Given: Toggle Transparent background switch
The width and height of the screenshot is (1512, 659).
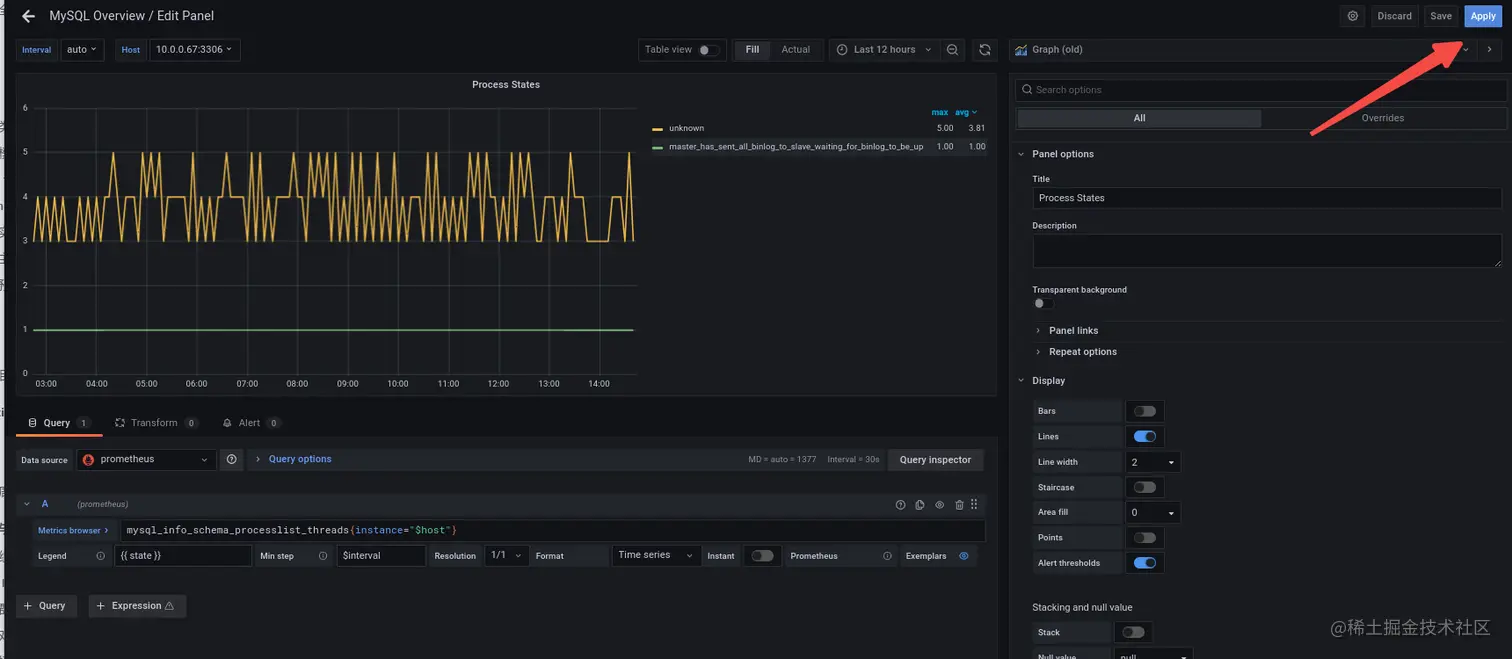Looking at the screenshot, I should click(1043, 304).
